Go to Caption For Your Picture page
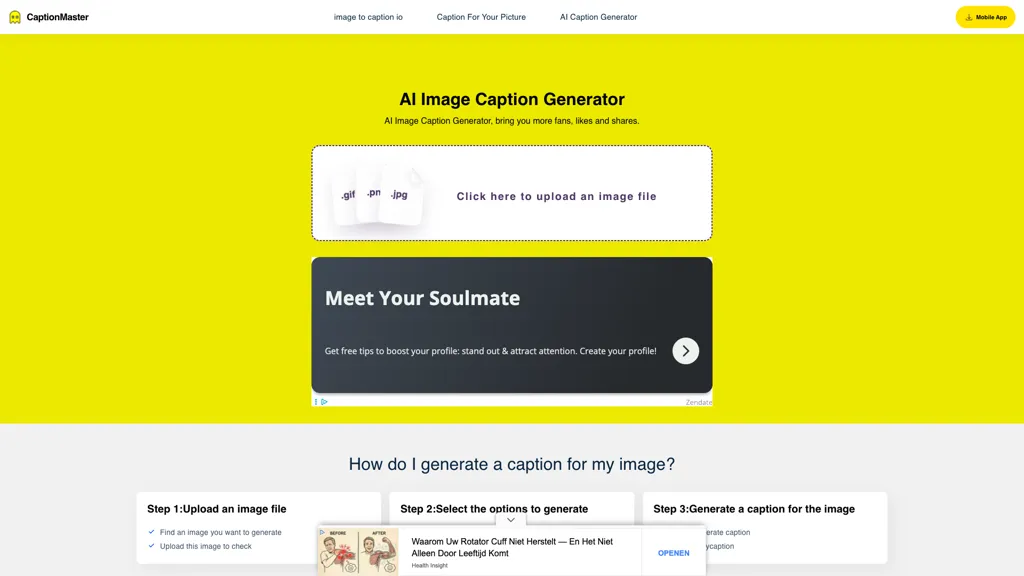Viewport: 1024px width, 576px height. (481, 17)
